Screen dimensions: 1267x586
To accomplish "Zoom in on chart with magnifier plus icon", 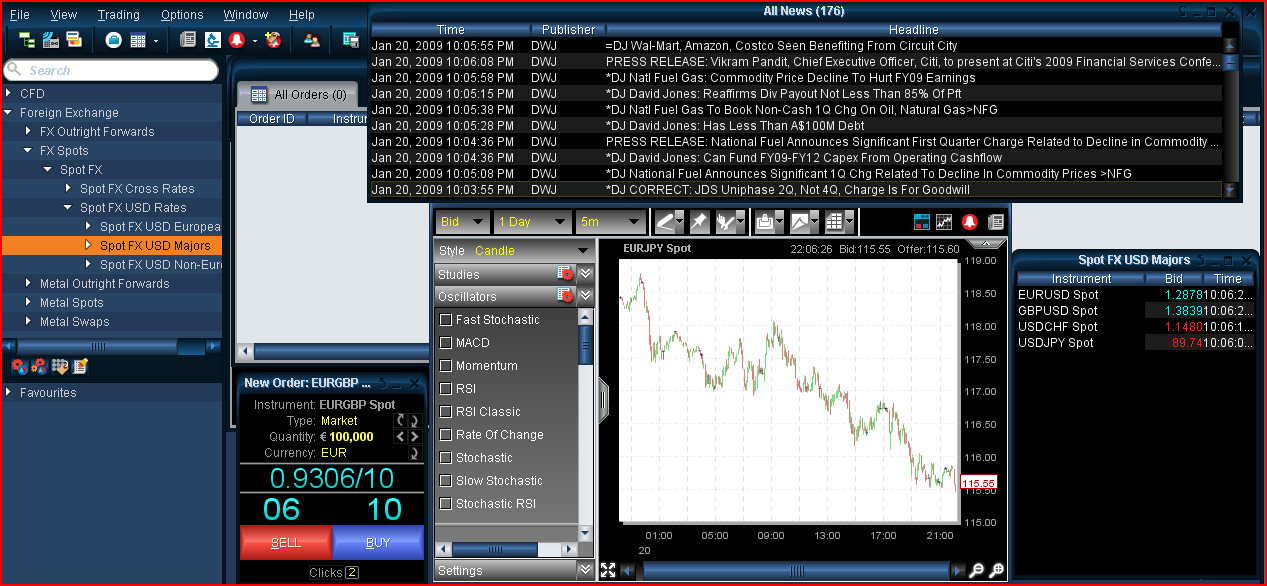I will [996, 571].
